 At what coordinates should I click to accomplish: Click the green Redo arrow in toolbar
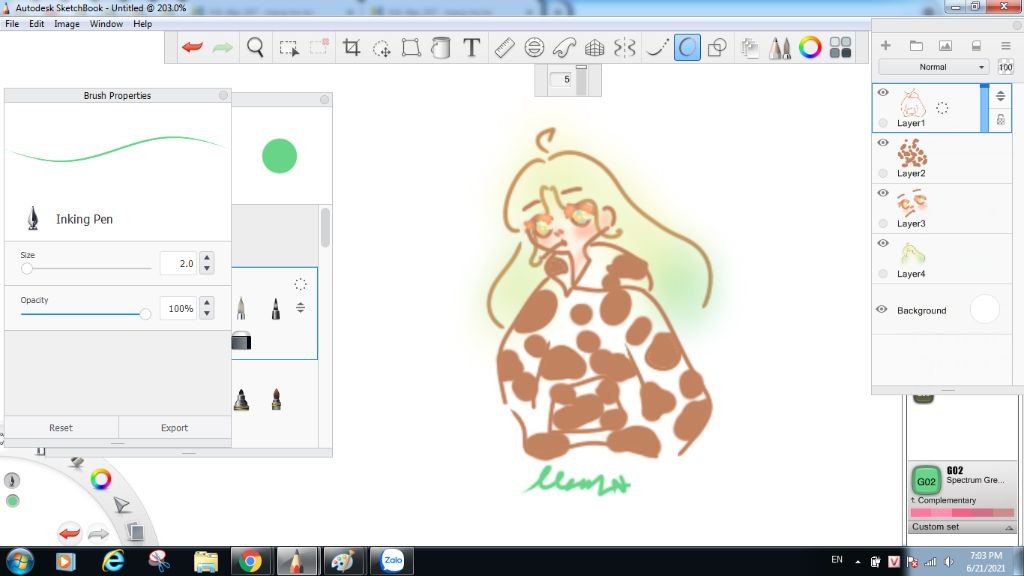tap(223, 47)
